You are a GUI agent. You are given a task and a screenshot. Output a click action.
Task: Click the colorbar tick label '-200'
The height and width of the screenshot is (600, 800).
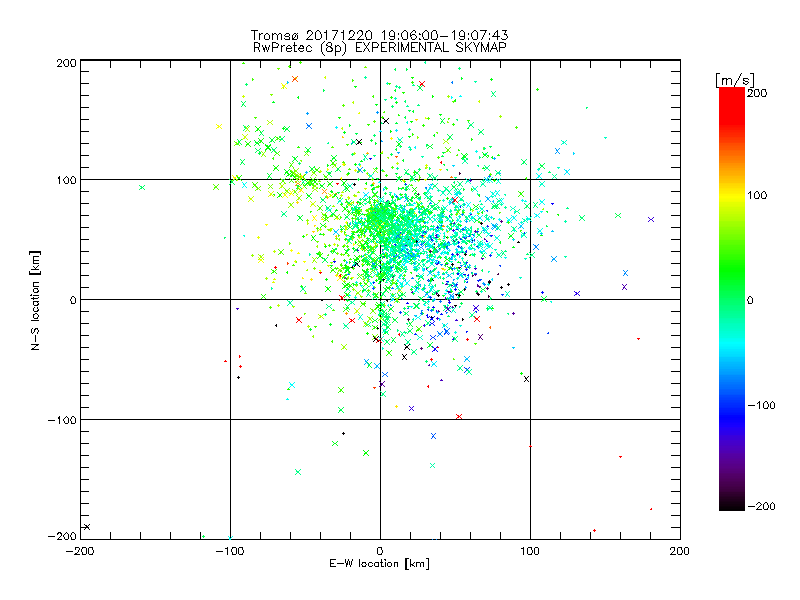[761, 506]
